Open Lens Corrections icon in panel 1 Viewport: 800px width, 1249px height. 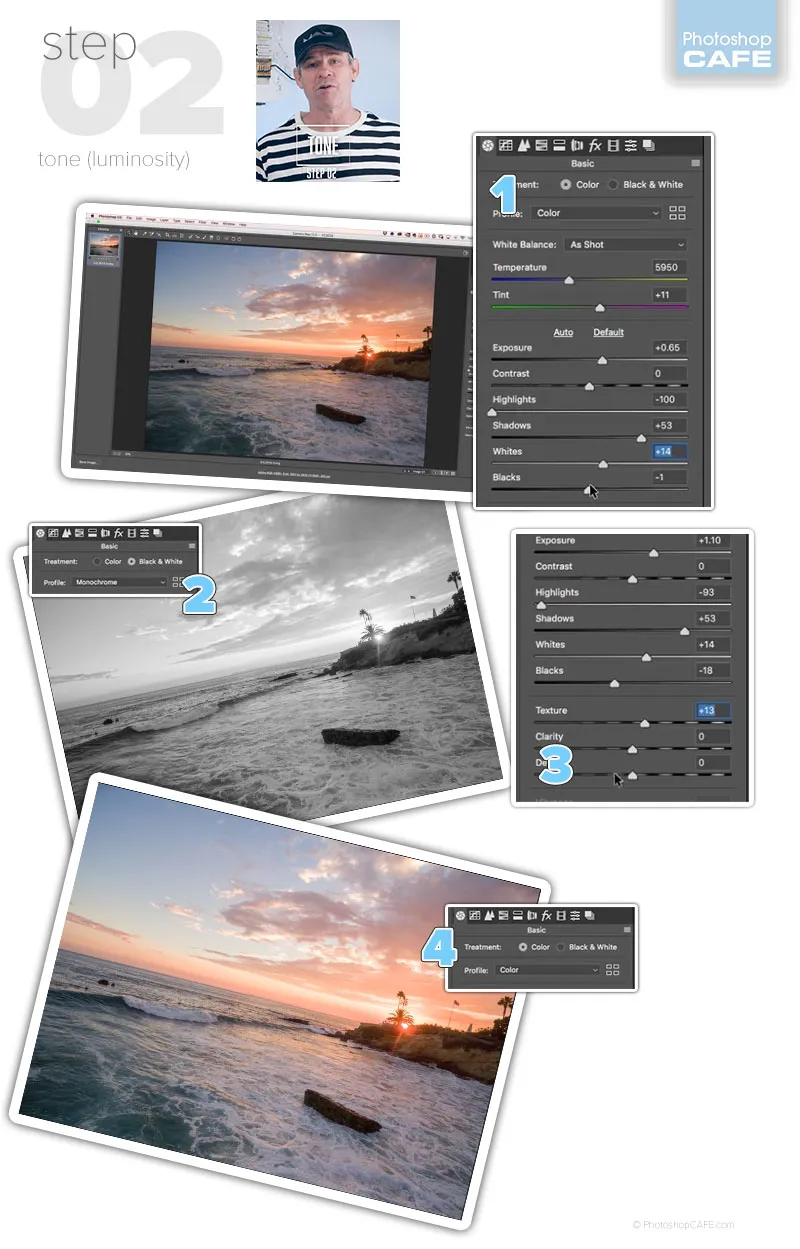(577, 145)
